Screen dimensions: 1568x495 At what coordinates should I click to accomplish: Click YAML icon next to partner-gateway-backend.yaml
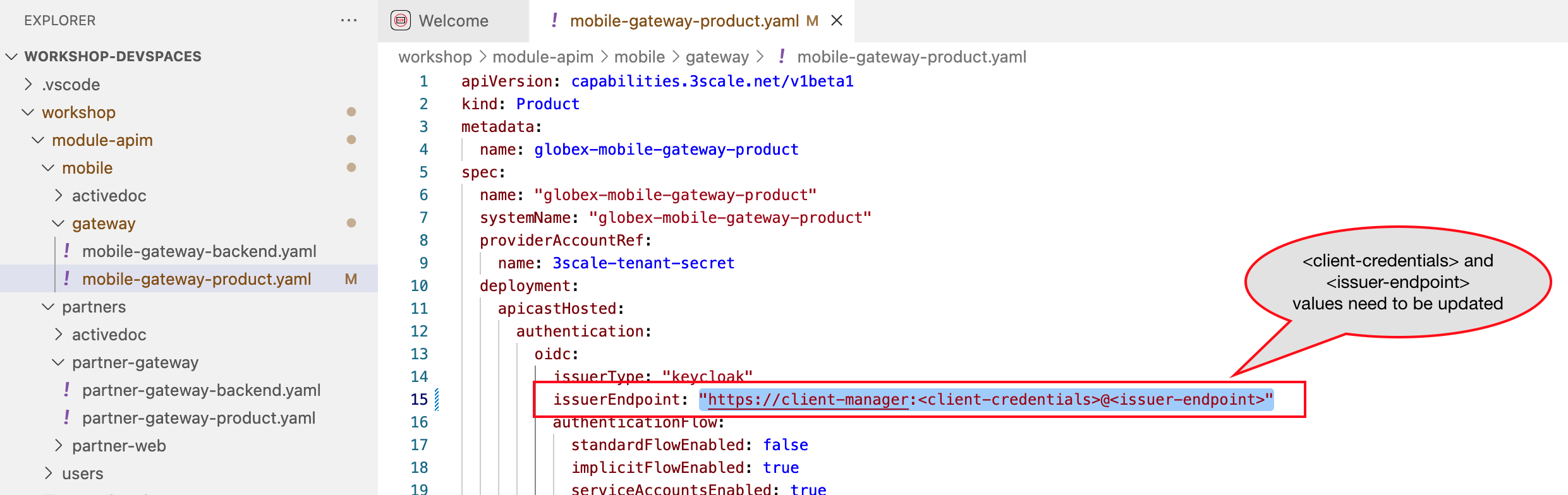click(67, 390)
